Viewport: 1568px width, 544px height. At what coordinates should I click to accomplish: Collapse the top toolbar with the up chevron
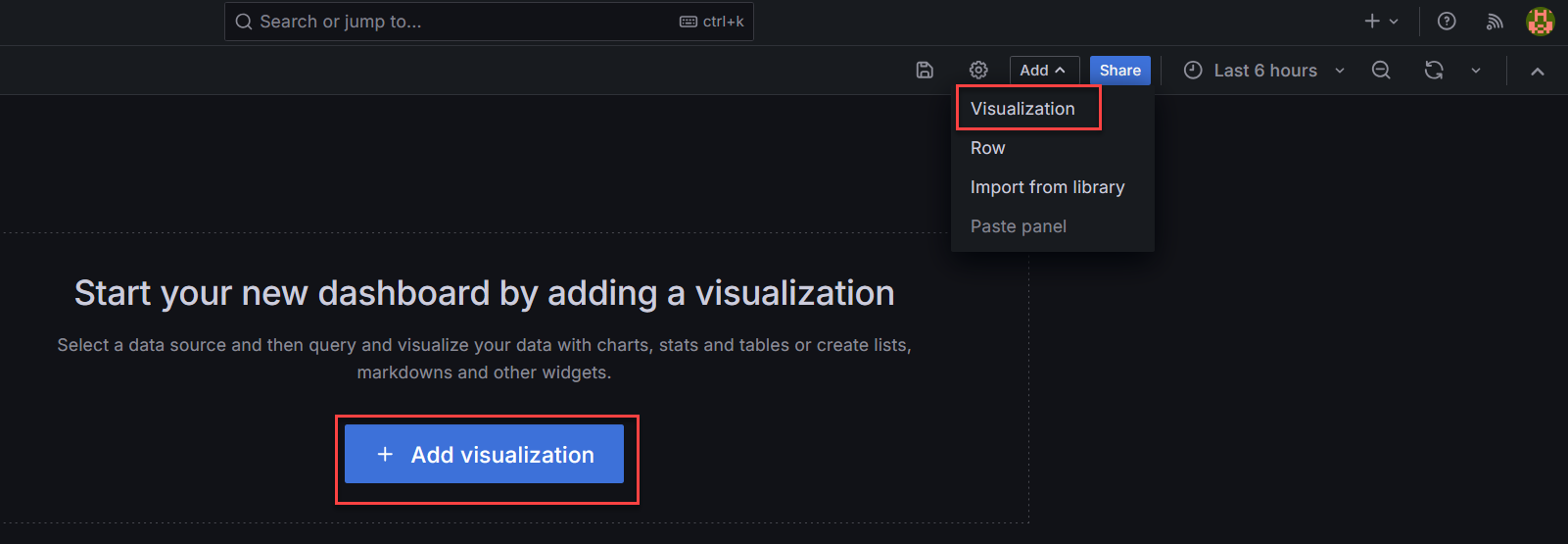tap(1538, 71)
